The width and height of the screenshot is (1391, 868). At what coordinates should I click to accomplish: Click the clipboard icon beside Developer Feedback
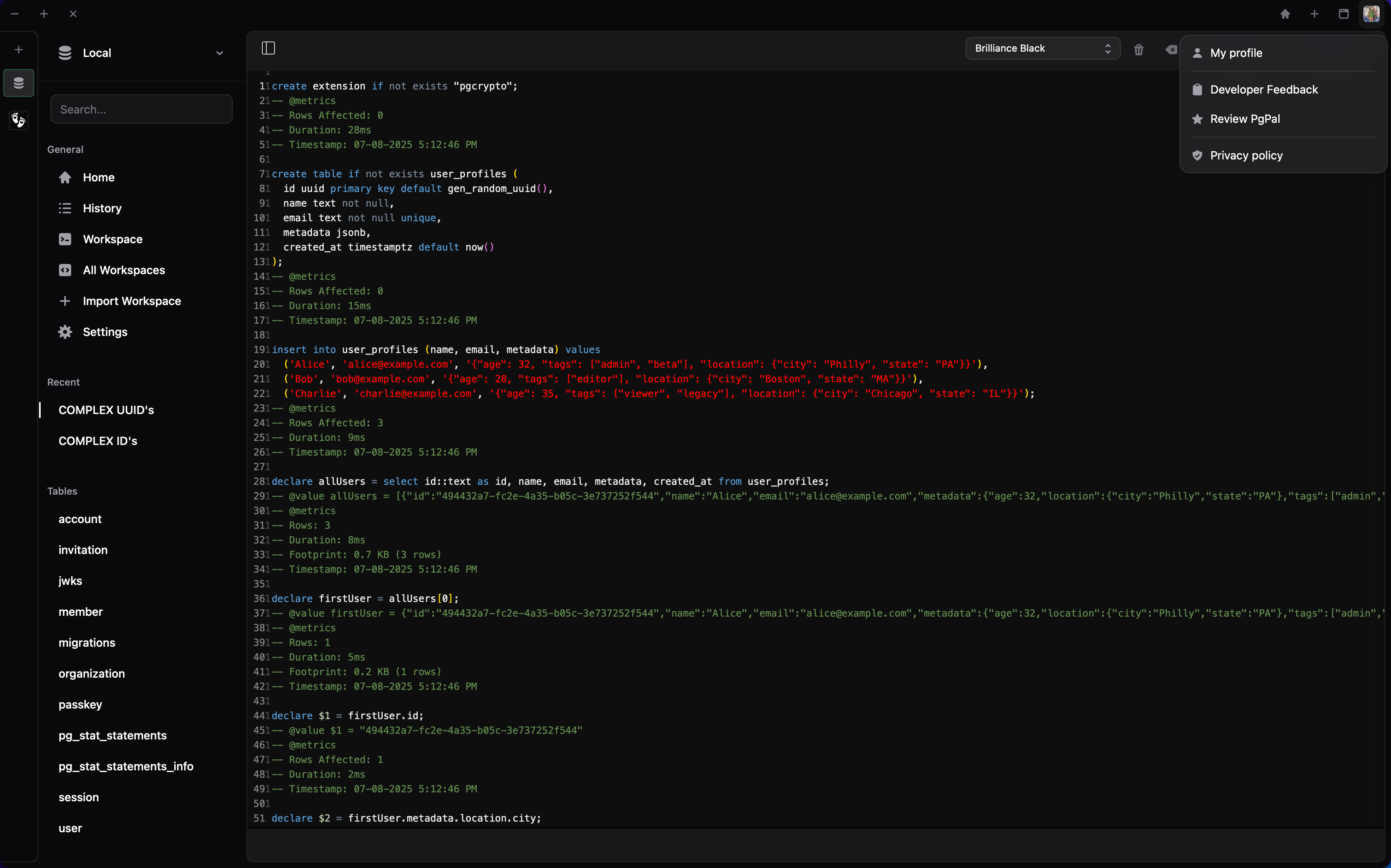(1197, 89)
